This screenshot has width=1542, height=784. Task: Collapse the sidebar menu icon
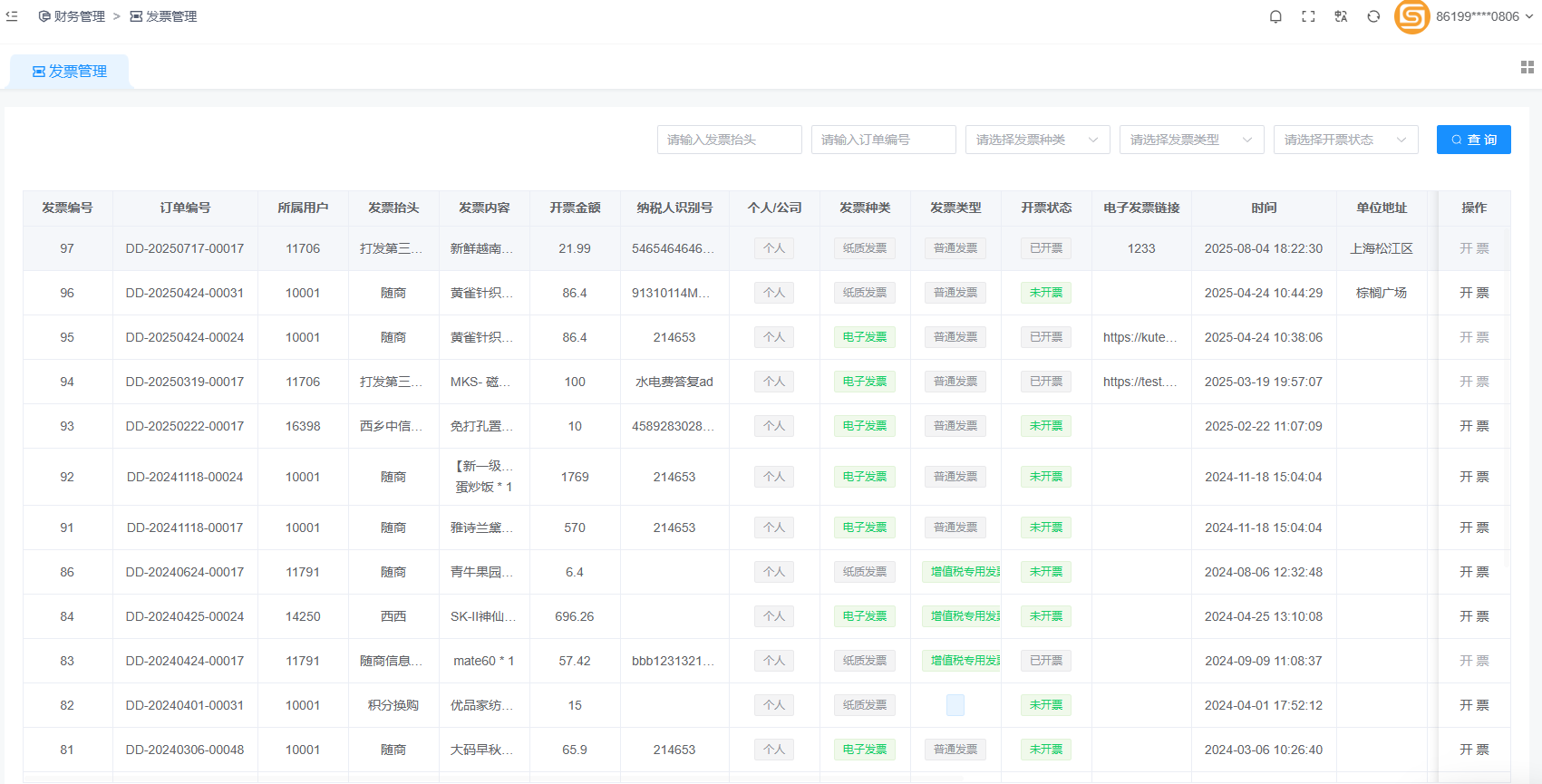[12, 16]
